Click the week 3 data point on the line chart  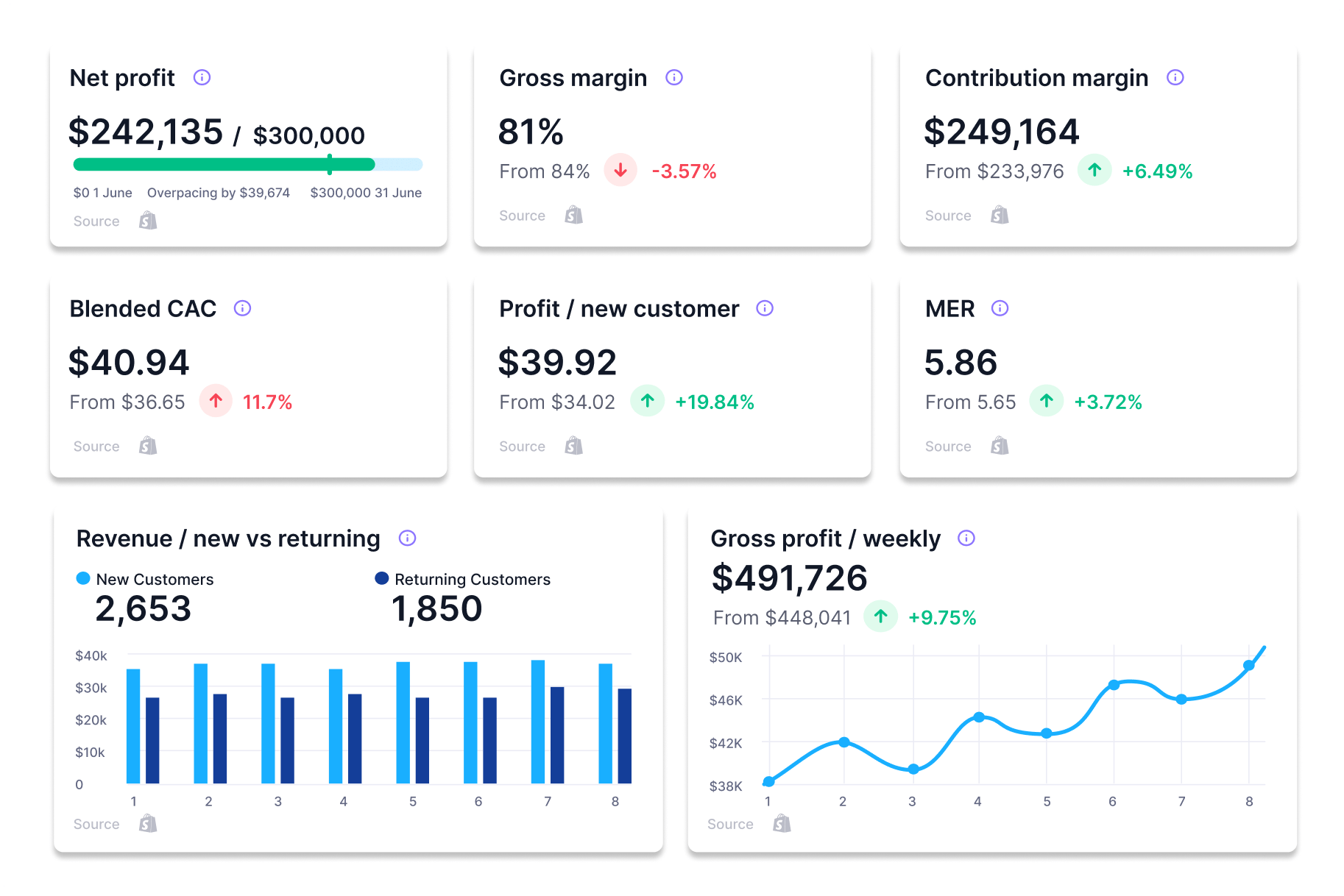913,769
